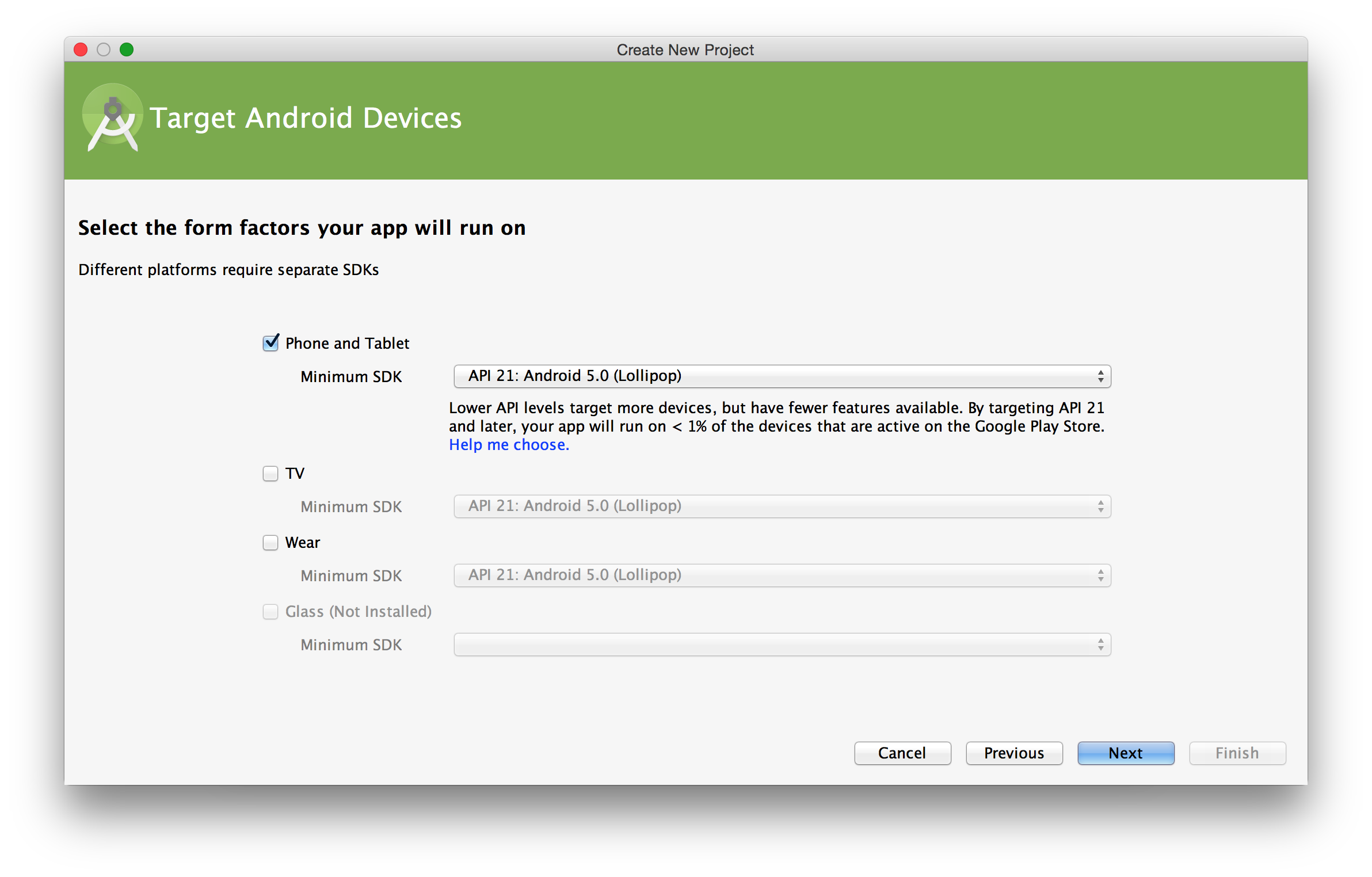
Task: Click the red close window button
Action: pyautogui.click(x=81, y=50)
